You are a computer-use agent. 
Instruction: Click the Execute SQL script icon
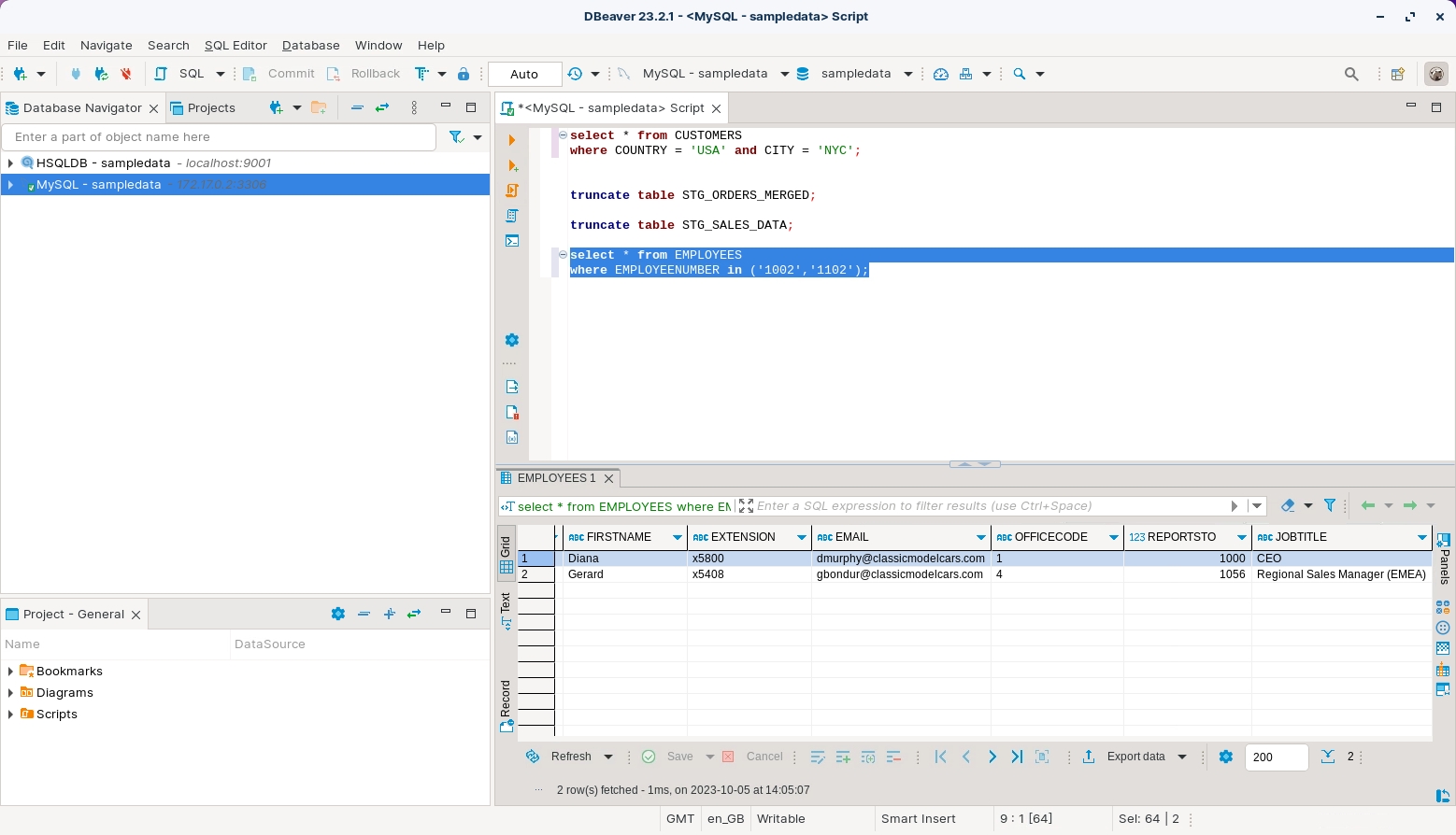click(511, 191)
